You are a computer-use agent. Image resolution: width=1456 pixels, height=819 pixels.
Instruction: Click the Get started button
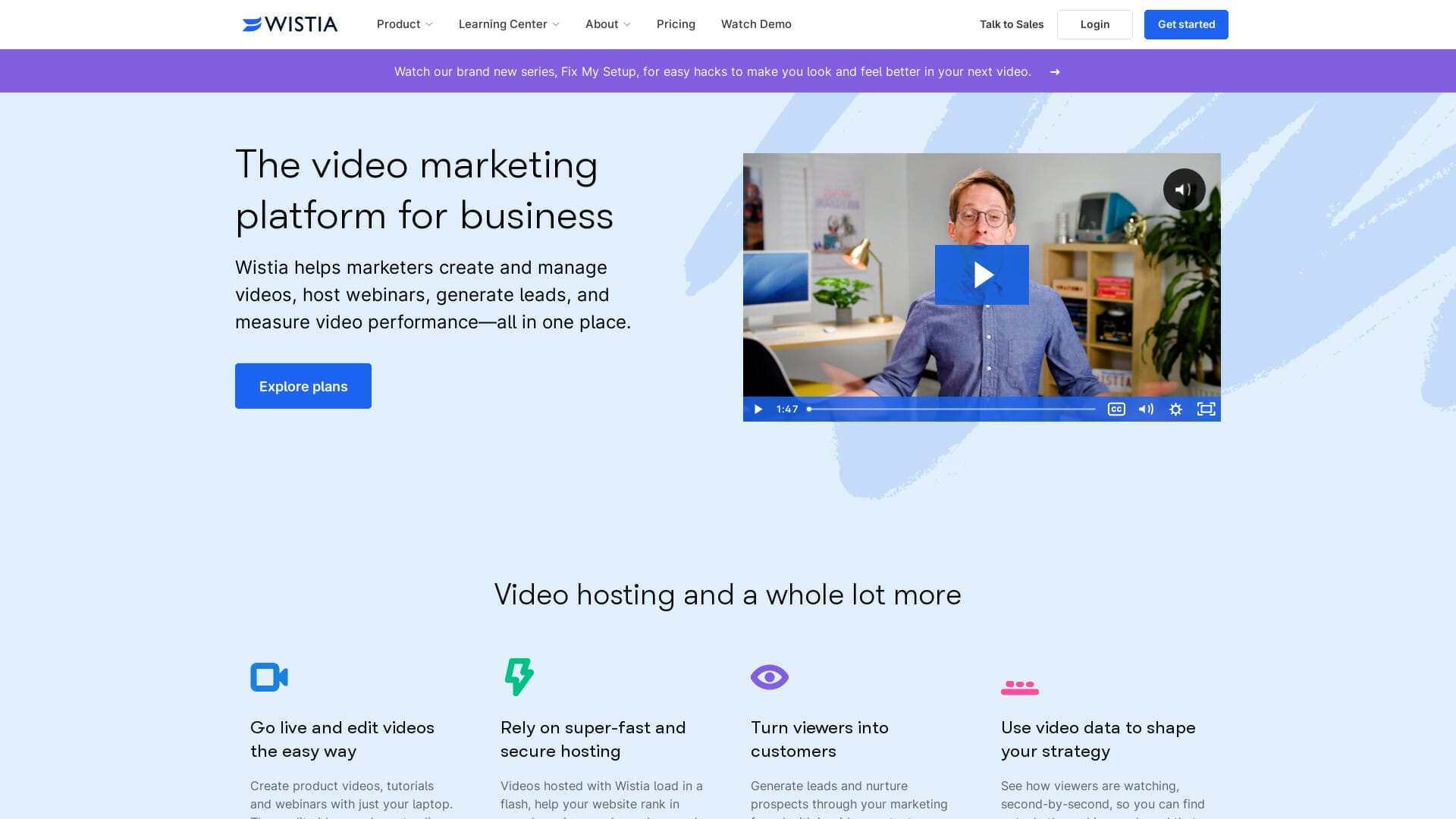pos(1185,24)
